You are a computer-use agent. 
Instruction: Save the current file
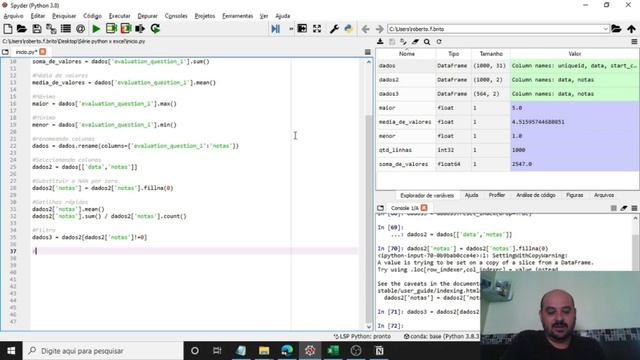(x=37, y=29)
